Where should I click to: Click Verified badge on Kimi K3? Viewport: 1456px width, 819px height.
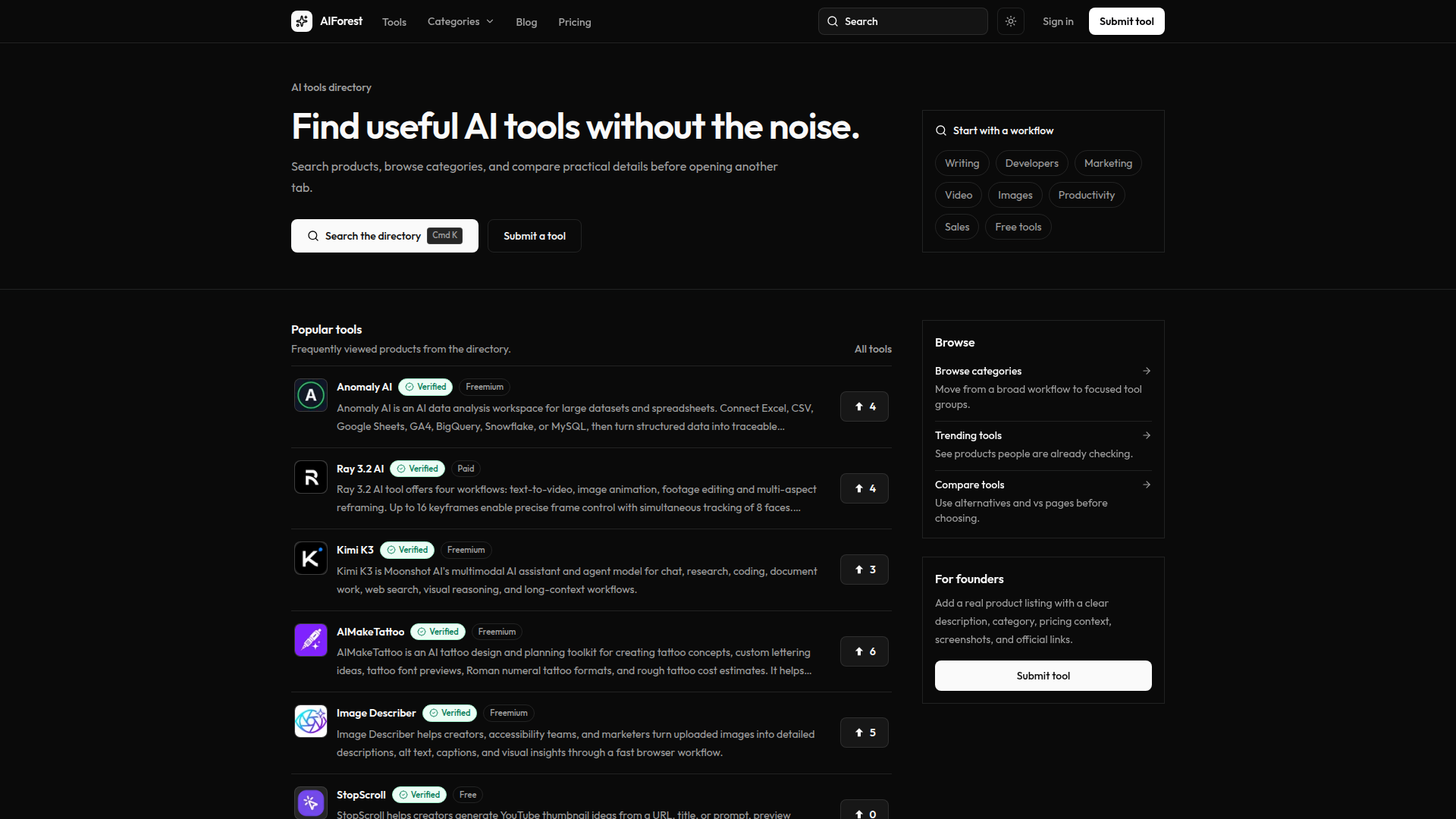point(407,550)
